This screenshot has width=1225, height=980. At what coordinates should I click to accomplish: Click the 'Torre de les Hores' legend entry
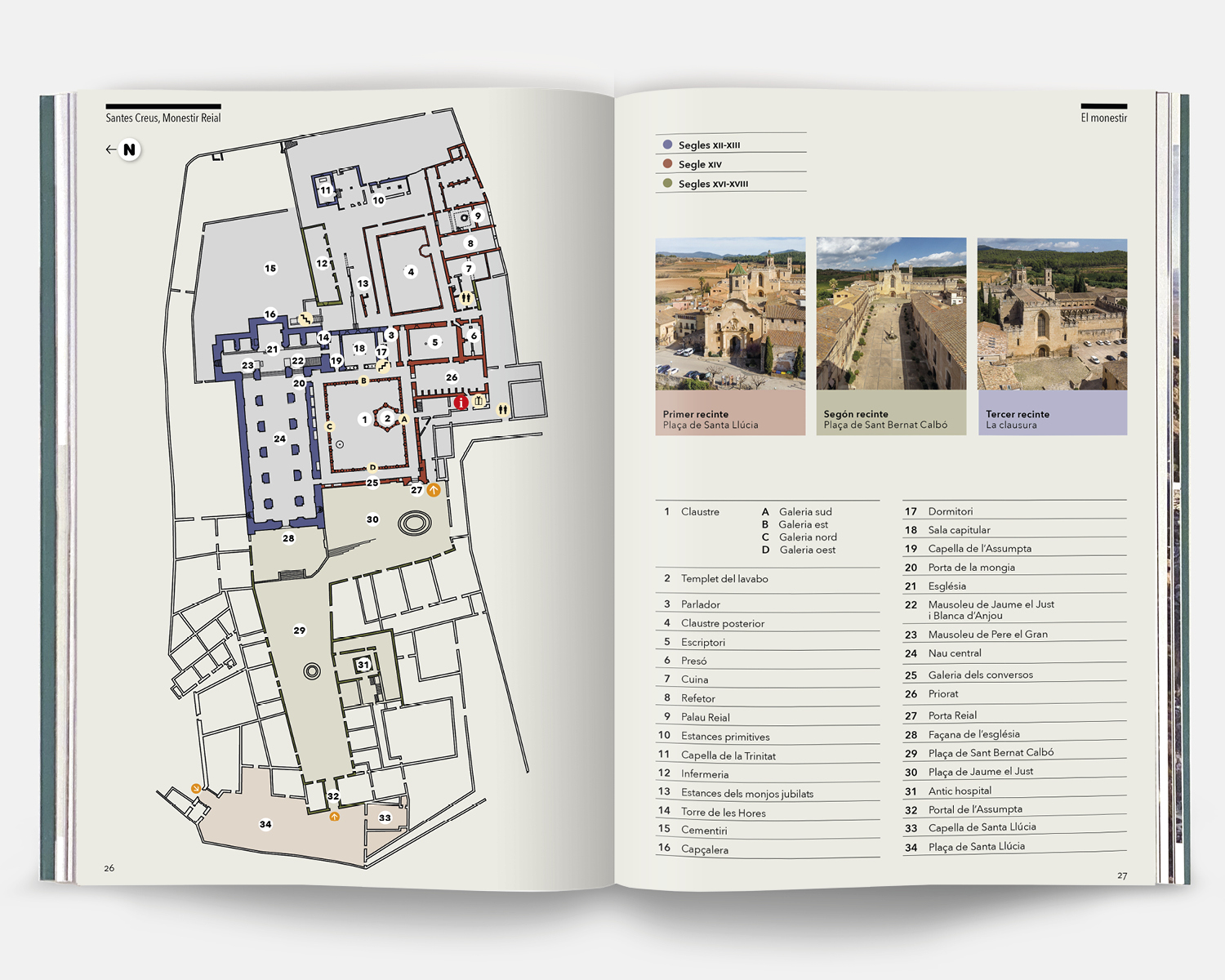(724, 813)
